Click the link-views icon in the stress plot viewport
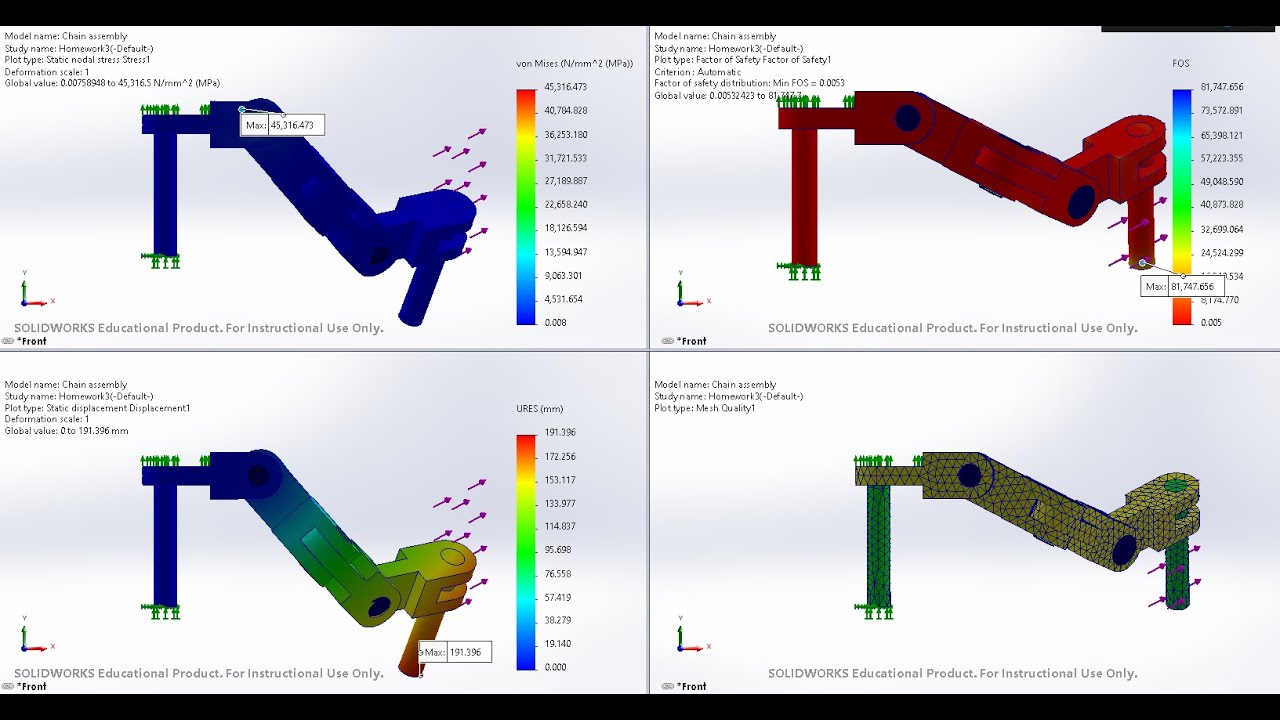1280x720 pixels. click(8, 341)
